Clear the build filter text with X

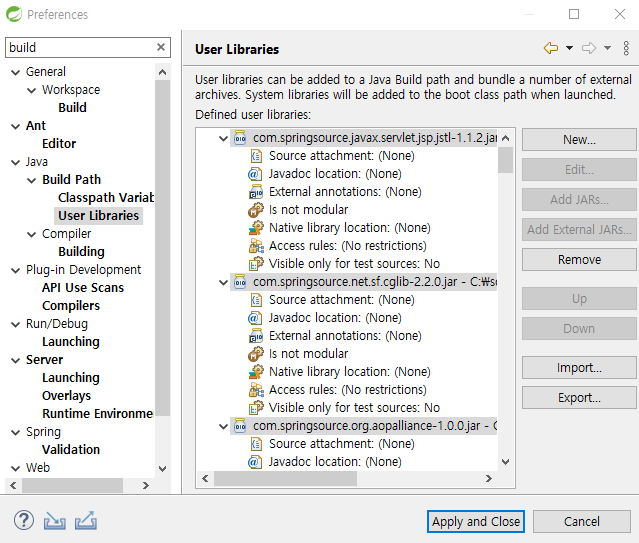(x=161, y=47)
